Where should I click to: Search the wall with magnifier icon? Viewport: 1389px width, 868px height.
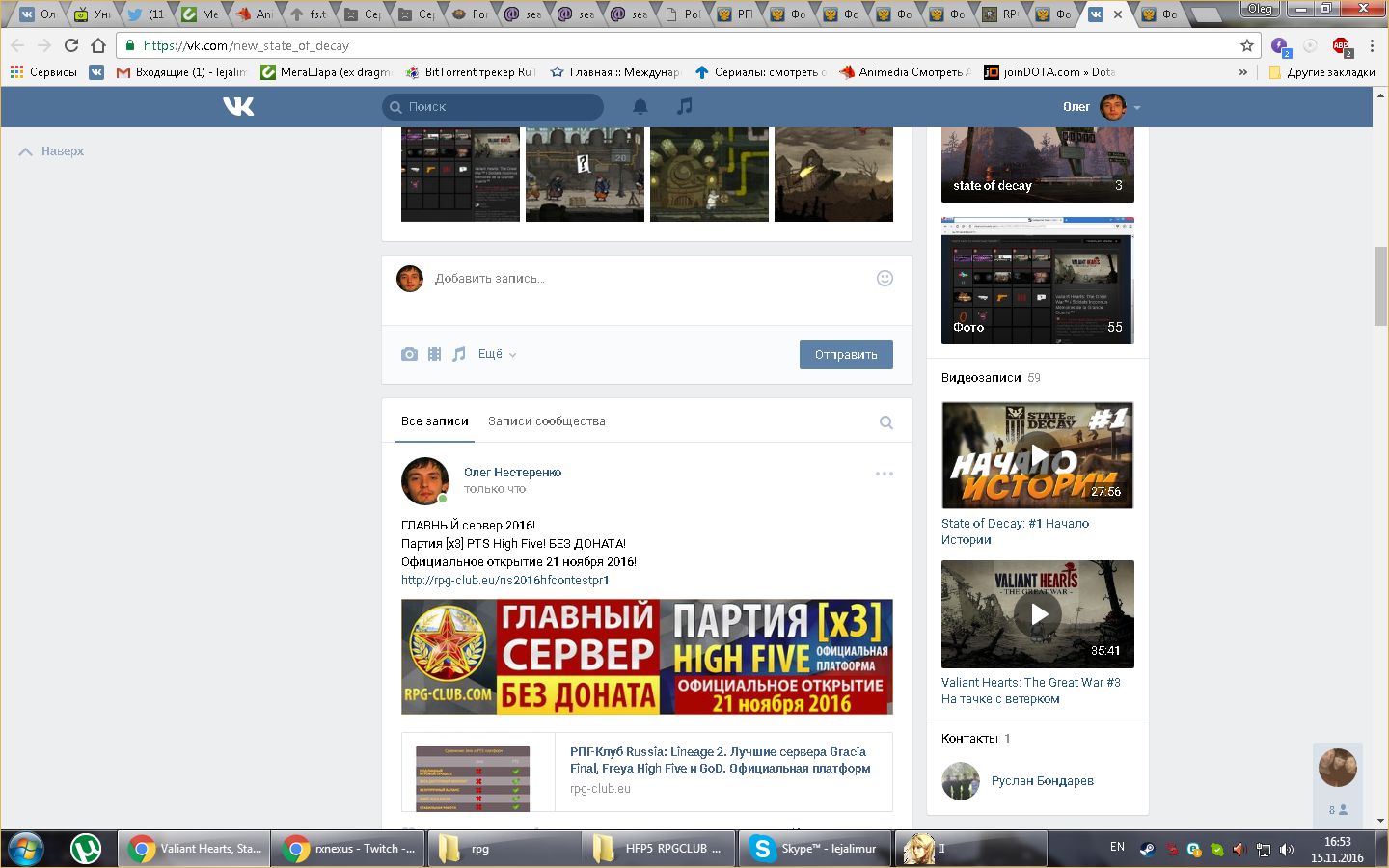[886, 422]
